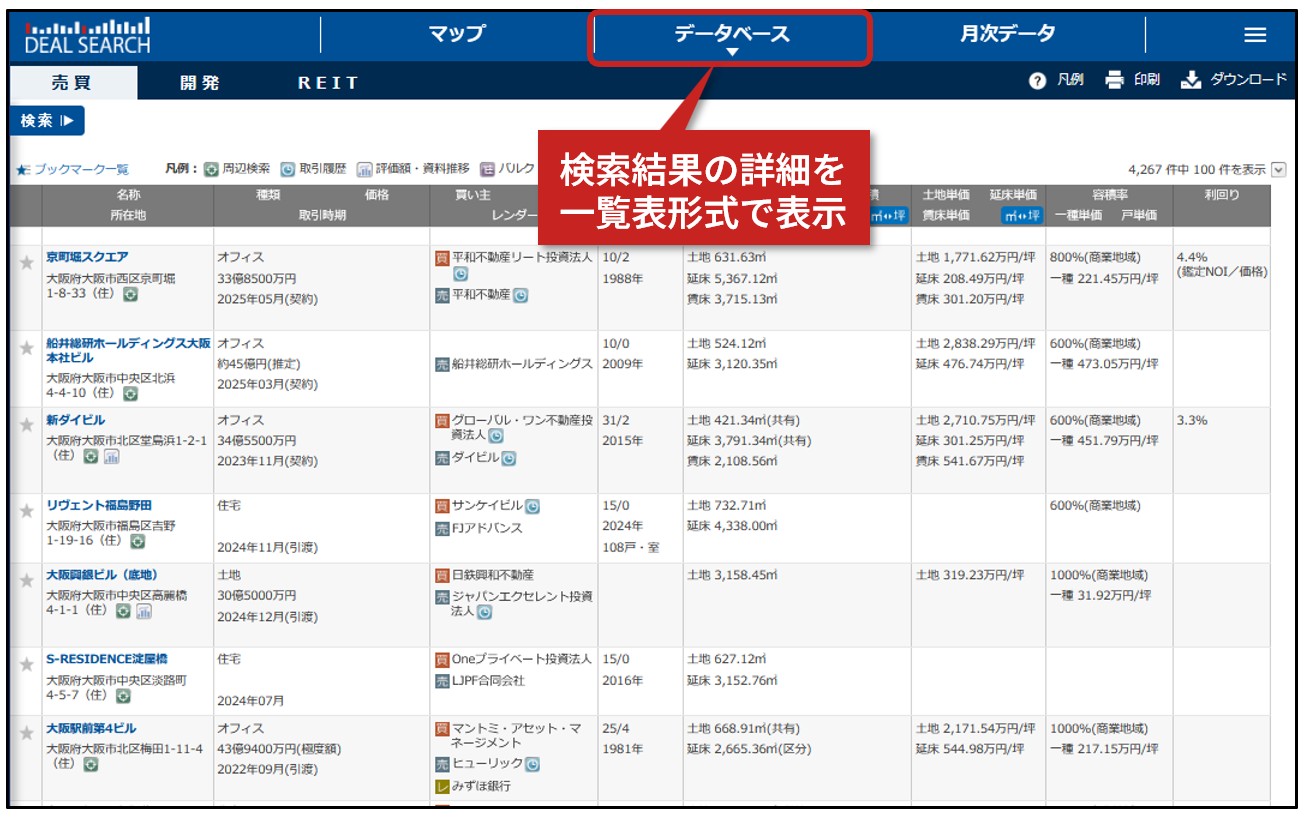1307x820 pixels.
Task: Nearby search icon for S-RESIDENCE淀屋橋 address
Action: pyautogui.click(x=124, y=696)
